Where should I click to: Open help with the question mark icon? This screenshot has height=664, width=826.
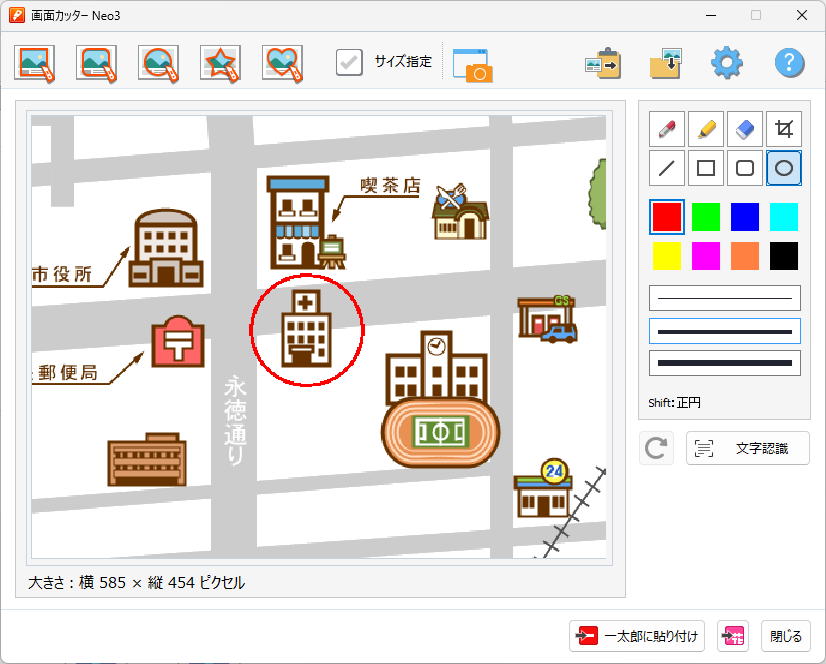pos(789,63)
